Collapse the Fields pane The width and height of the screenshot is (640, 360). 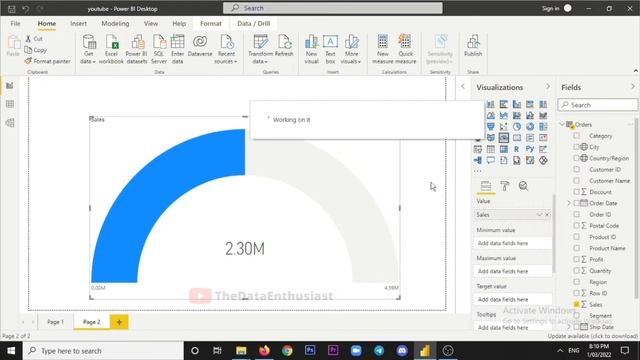pyautogui.click(x=633, y=87)
